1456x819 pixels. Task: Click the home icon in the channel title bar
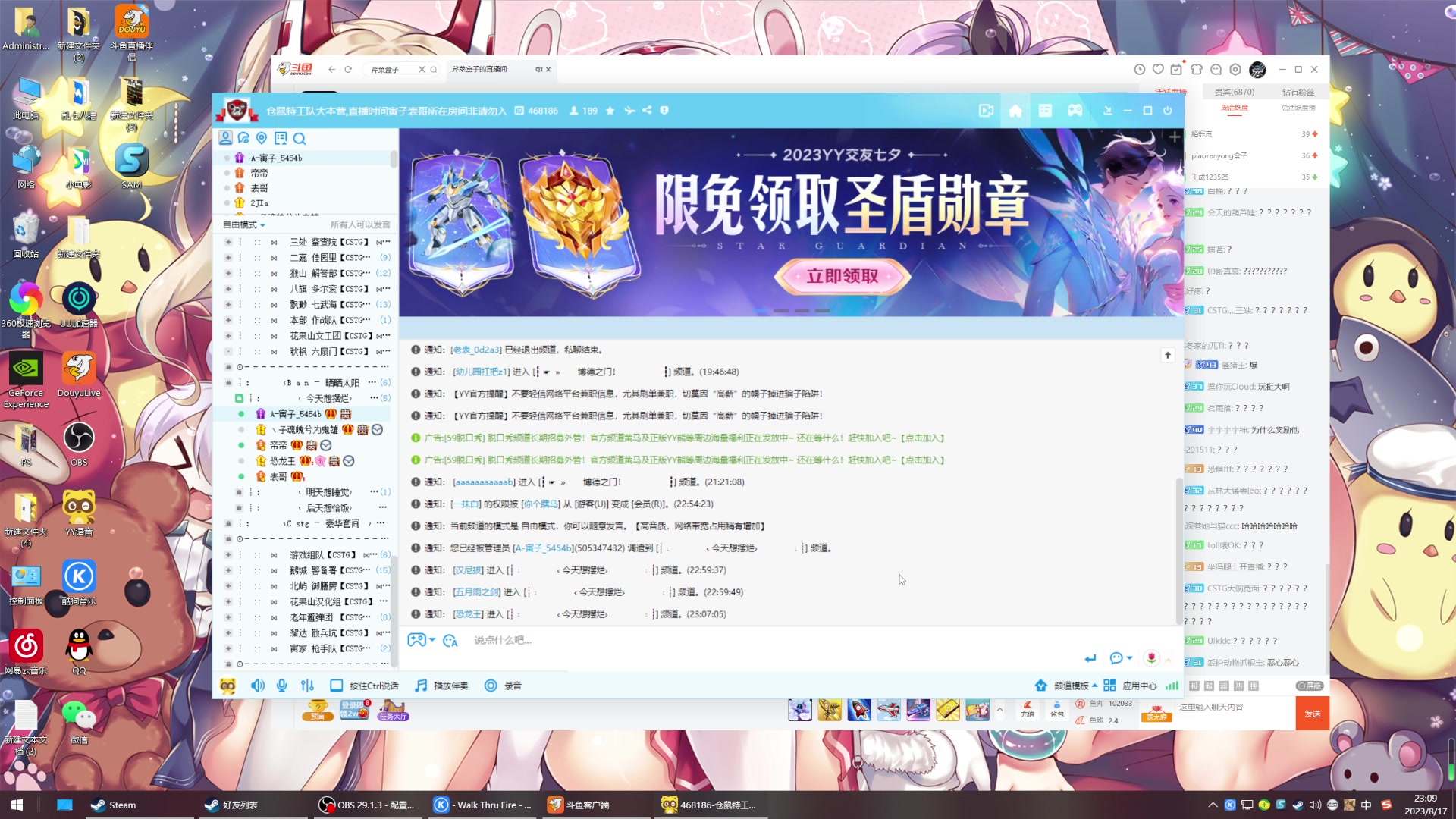[1015, 111]
